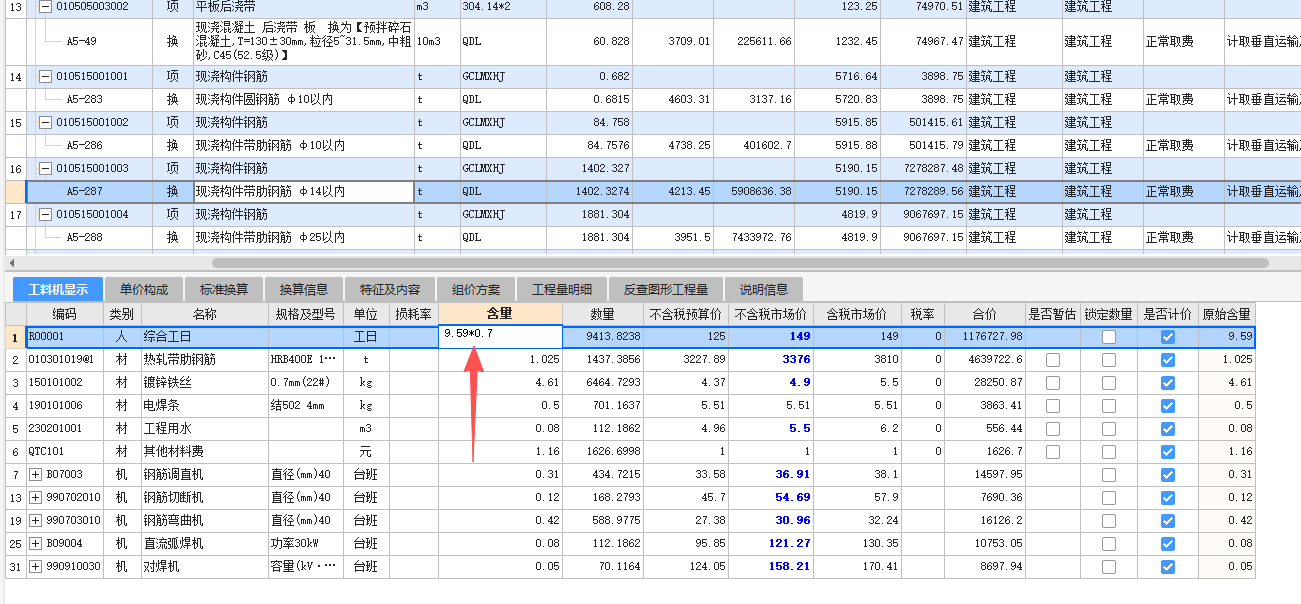
Task: Expand machine B07003 钢筋调直机
Action: (36, 474)
